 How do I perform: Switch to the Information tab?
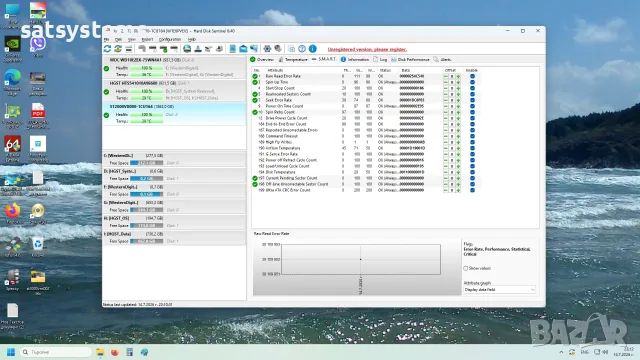355,60
